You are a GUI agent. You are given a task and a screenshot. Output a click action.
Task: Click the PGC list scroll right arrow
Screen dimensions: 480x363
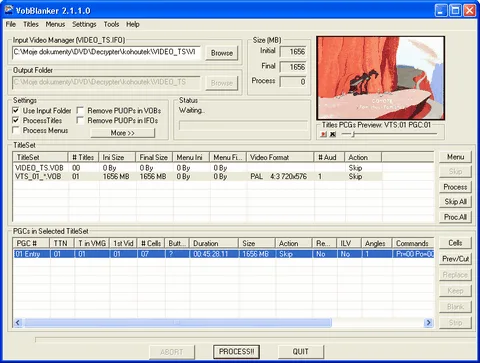[x=429, y=322]
